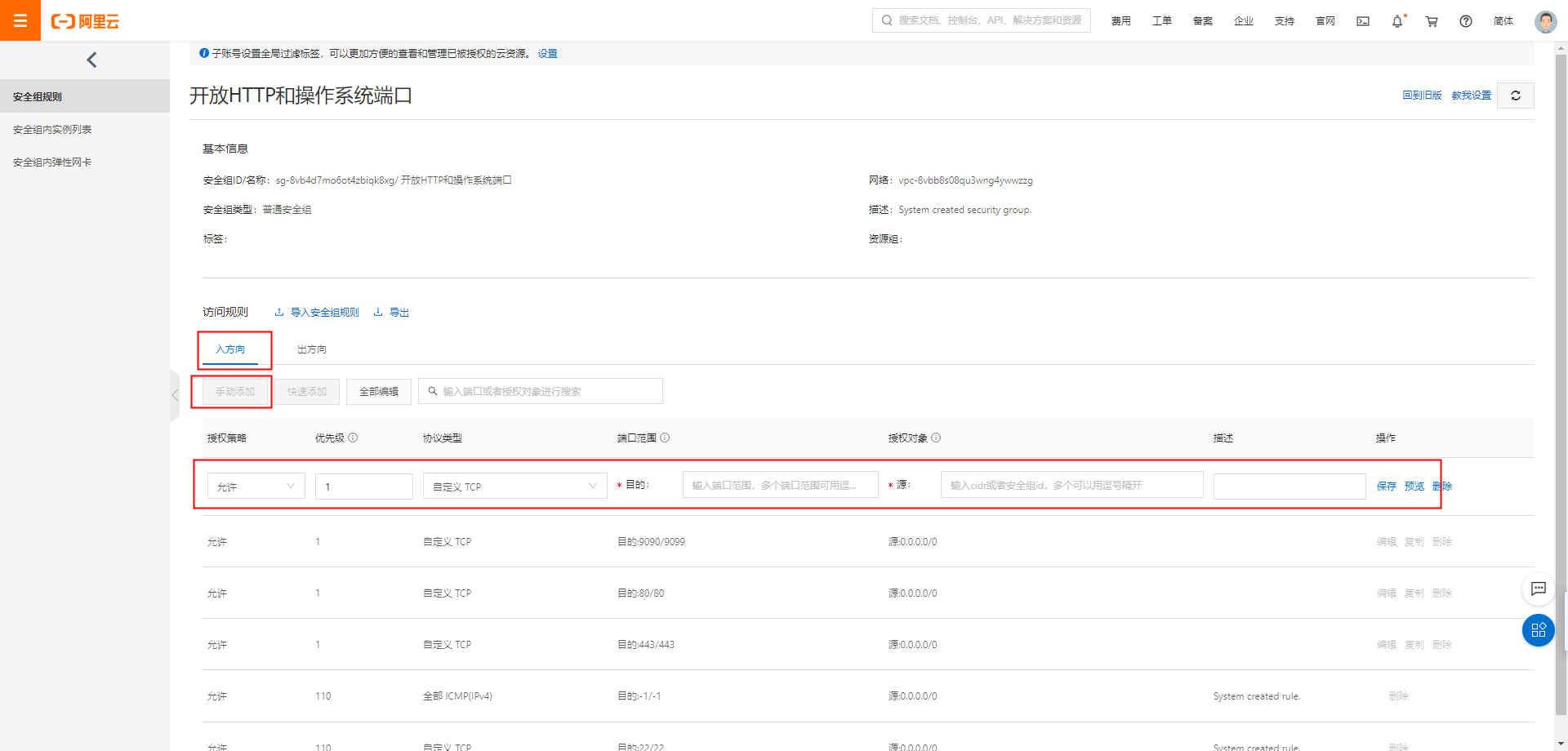Click 编辑 for the 443/443 rule
The width and height of the screenshot is (1568, 751).
point(1387,645)
